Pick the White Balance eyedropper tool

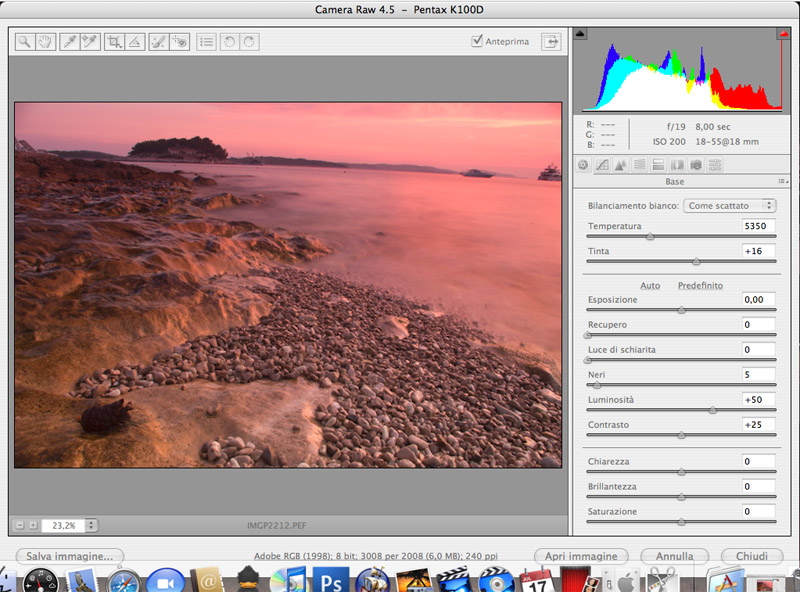coord(69,42)
